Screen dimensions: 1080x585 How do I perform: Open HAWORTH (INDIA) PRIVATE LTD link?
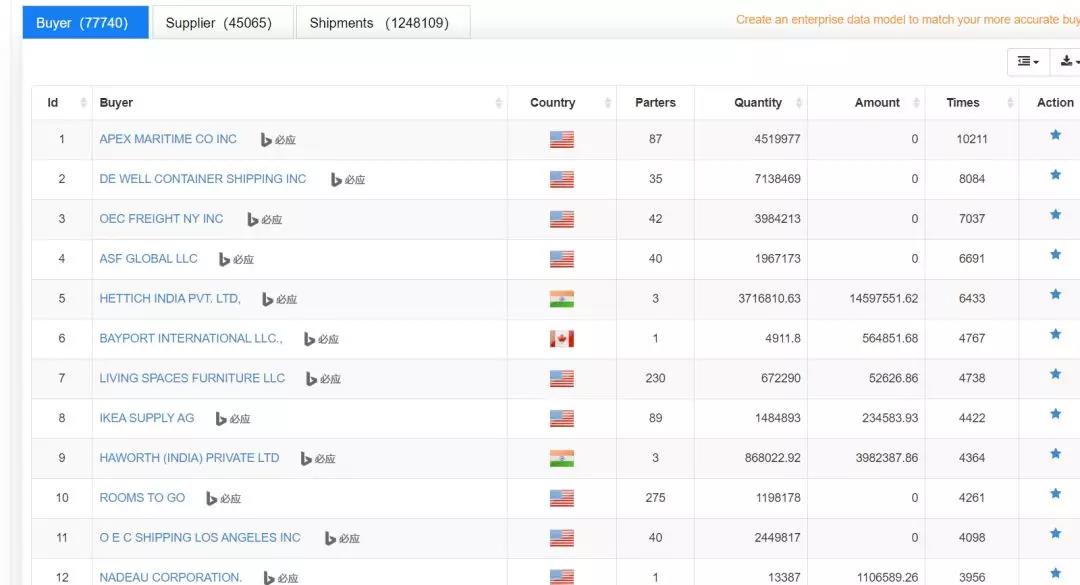189,458
